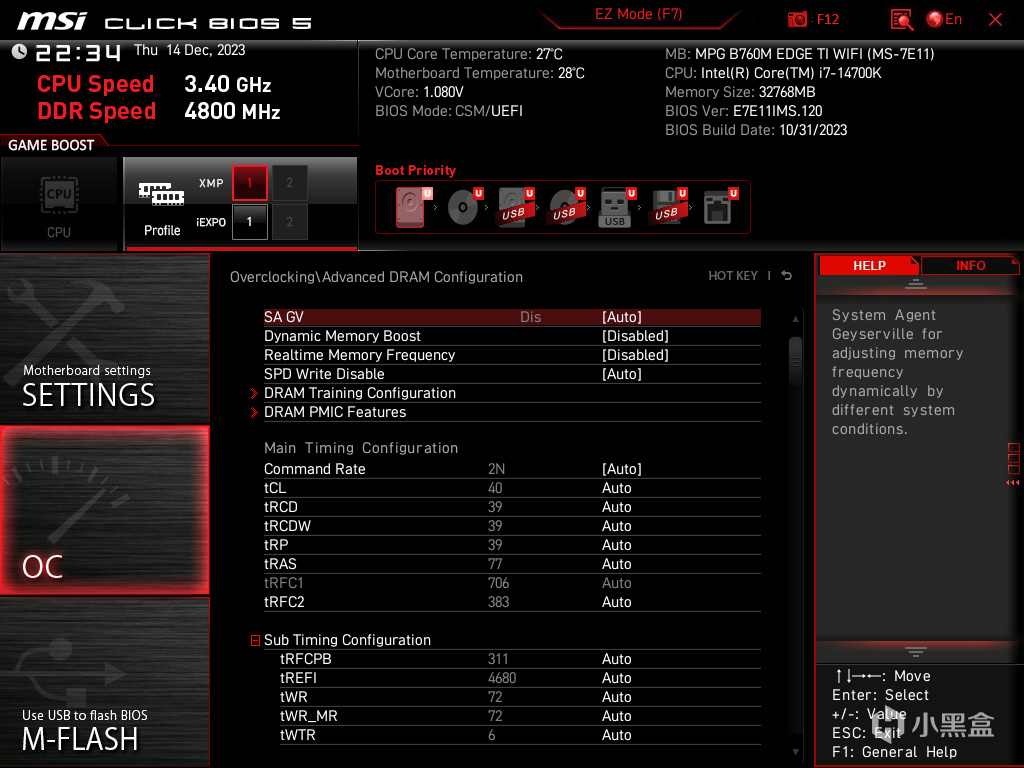Toggle the CPU Game Boost button

point(59,204)
